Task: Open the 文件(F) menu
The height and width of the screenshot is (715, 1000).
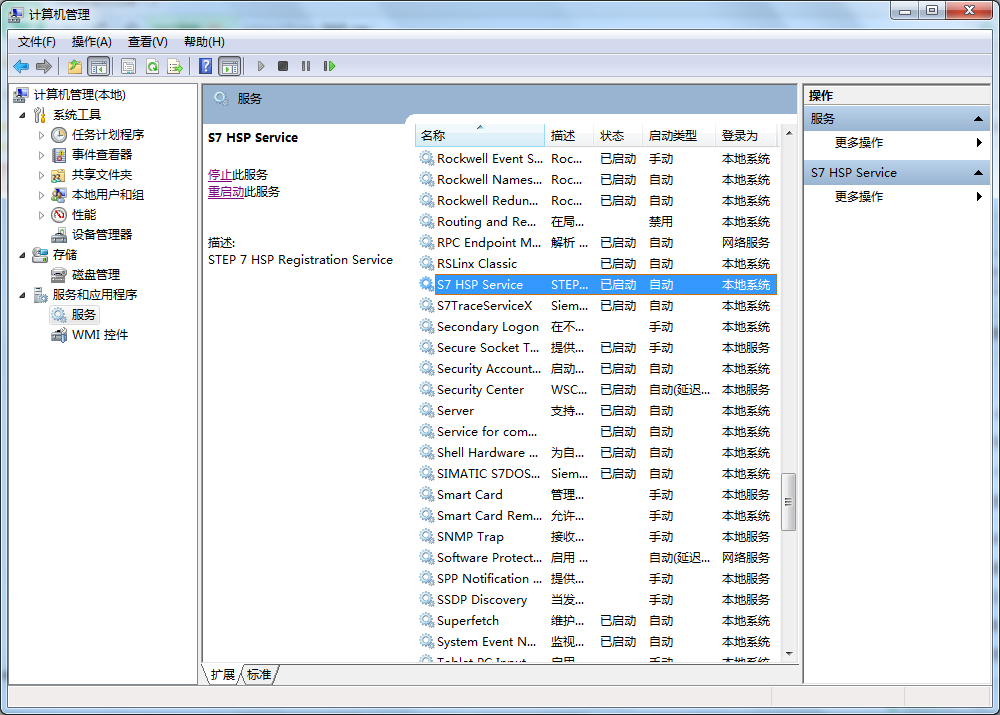Action: tap(36, 42)
